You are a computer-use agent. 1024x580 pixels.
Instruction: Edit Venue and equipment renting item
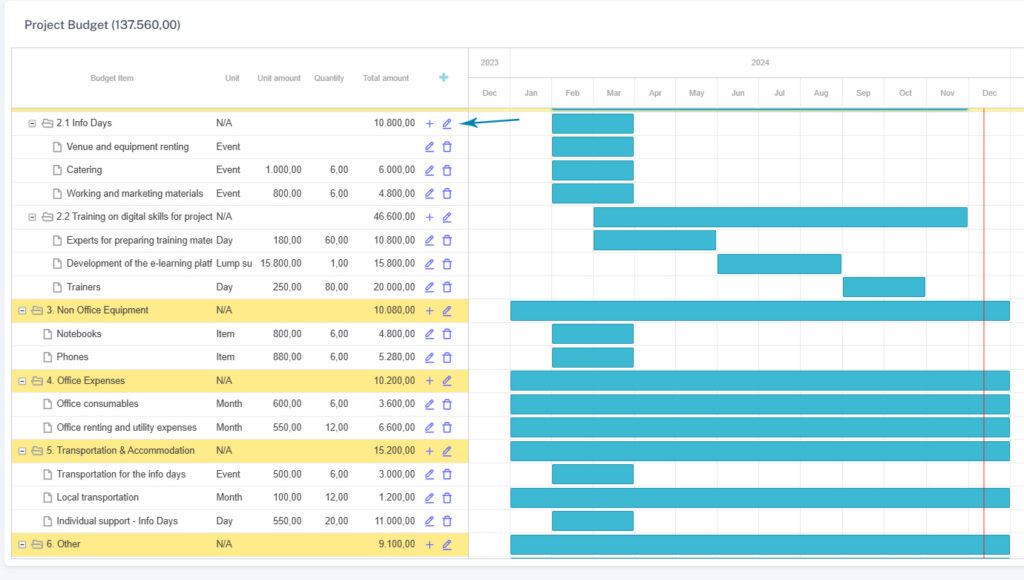(429, 147)
